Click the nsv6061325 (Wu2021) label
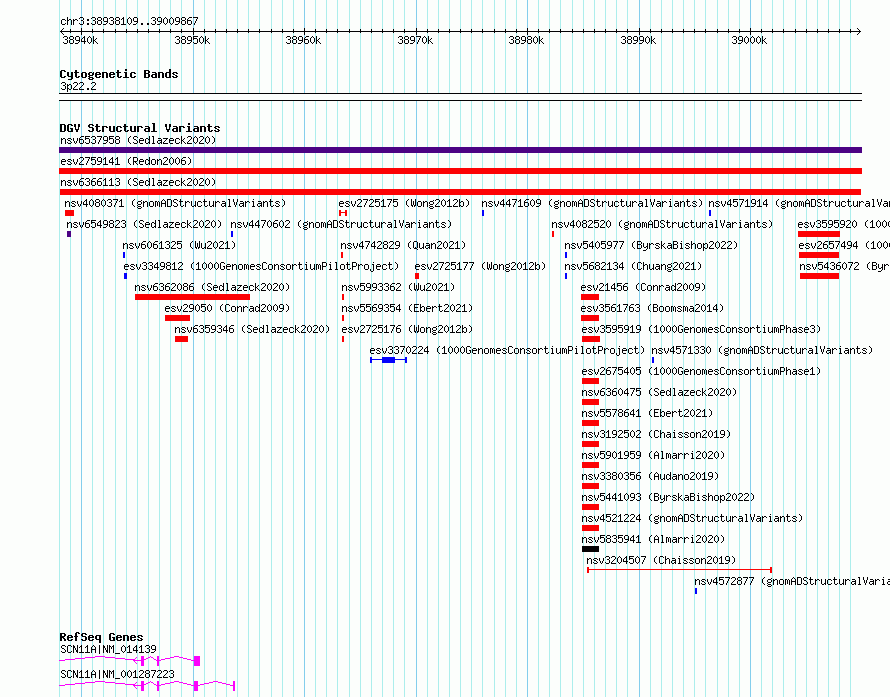Image resolution: width=890 pixels, height=697 pixels. 179,245
